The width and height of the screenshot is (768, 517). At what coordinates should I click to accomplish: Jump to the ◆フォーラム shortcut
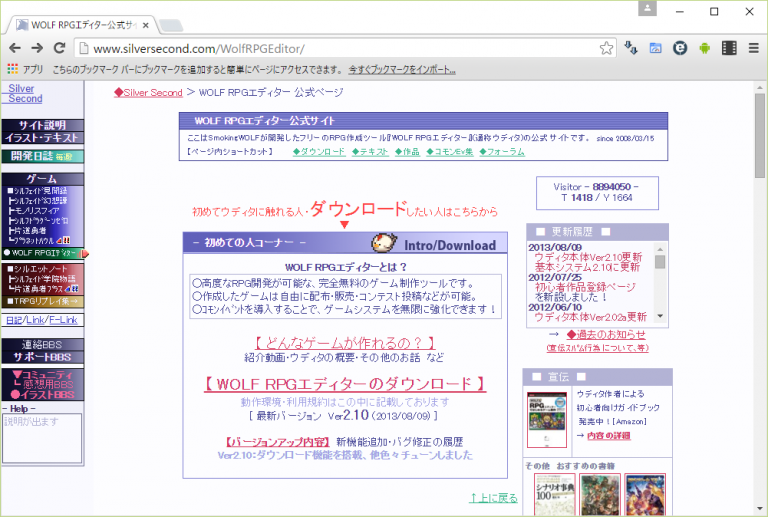pos(502,152)
